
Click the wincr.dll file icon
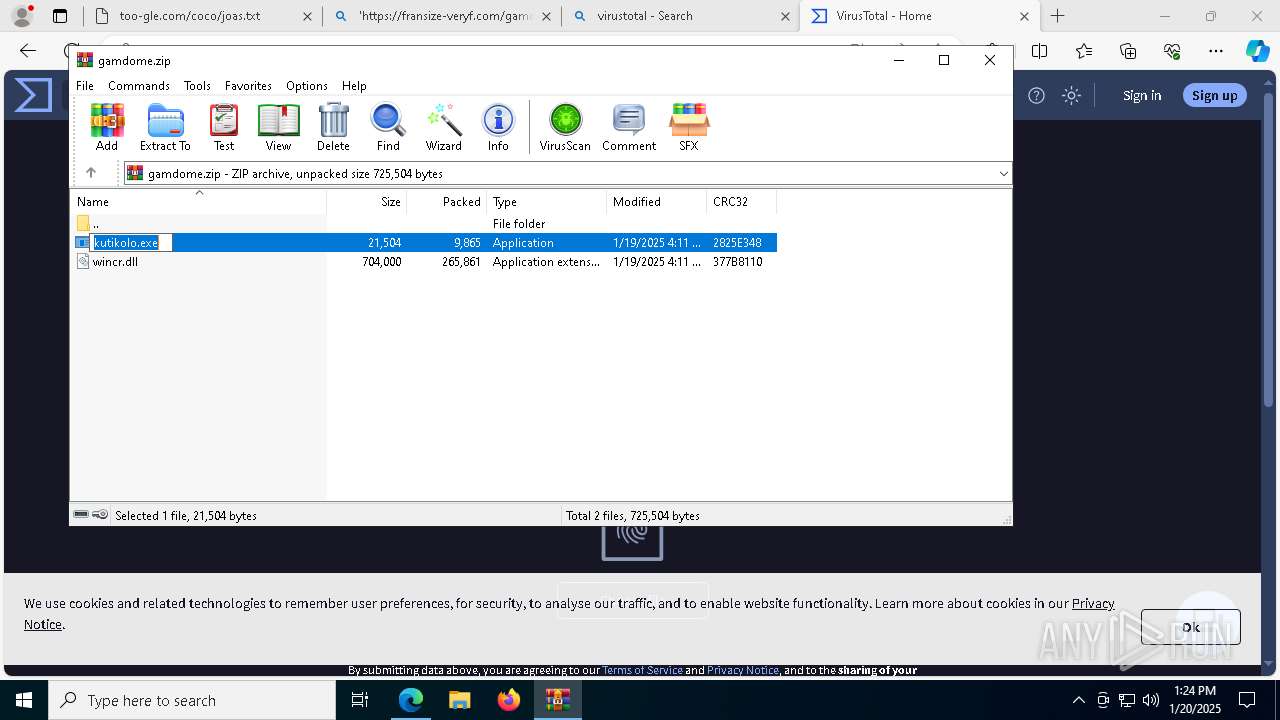[83, 262]
